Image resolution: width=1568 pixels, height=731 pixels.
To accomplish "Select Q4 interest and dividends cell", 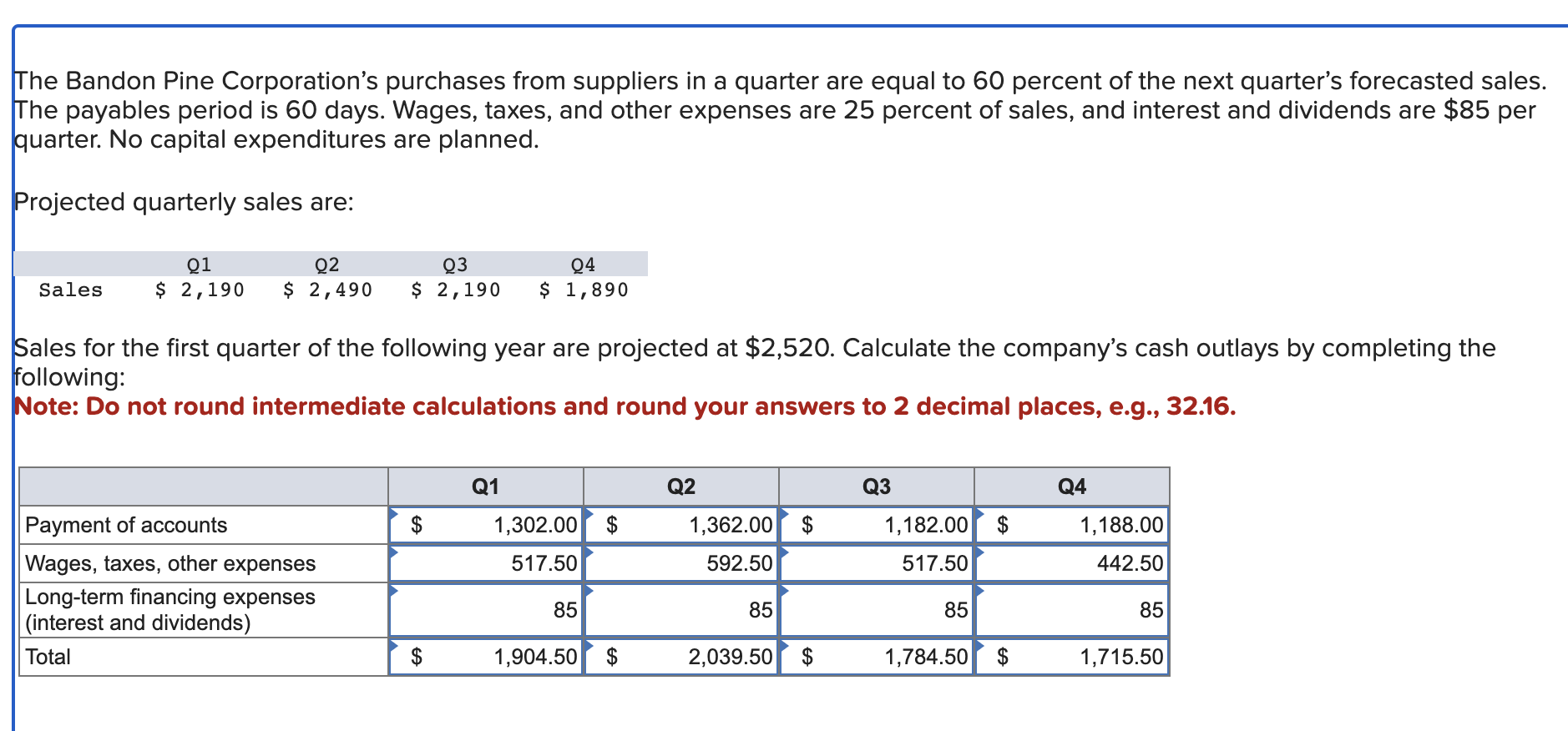I will point(1072,610).
